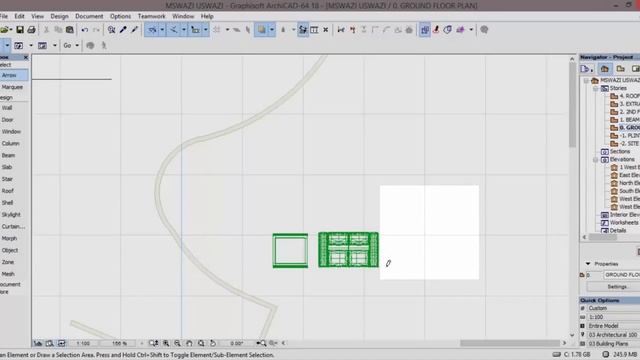Click the horizontal scrollbar thumb at bottom
This screenshot has width=640, height=360.
tap(510, 343)
